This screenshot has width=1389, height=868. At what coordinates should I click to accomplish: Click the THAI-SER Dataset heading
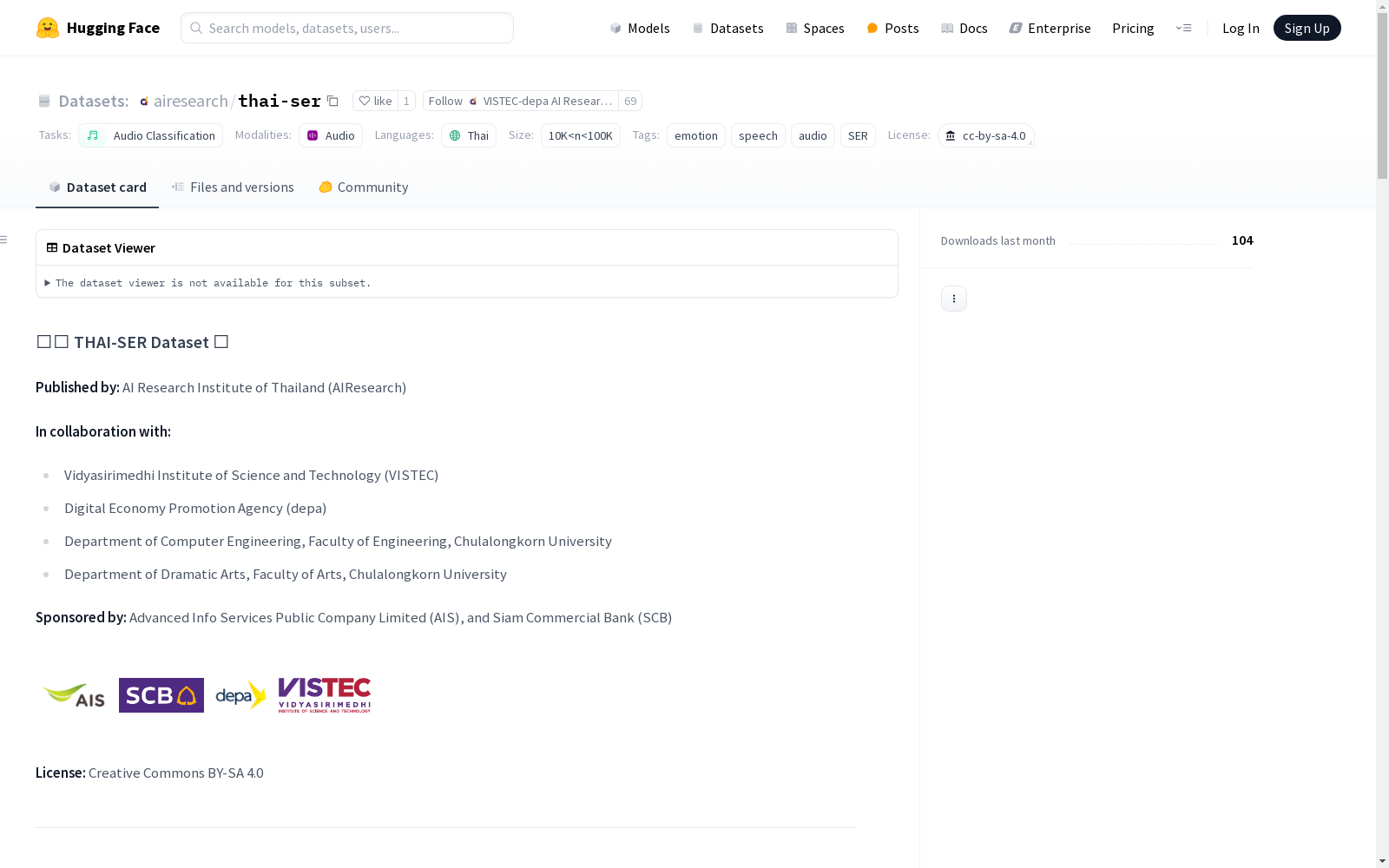point(132,342)
